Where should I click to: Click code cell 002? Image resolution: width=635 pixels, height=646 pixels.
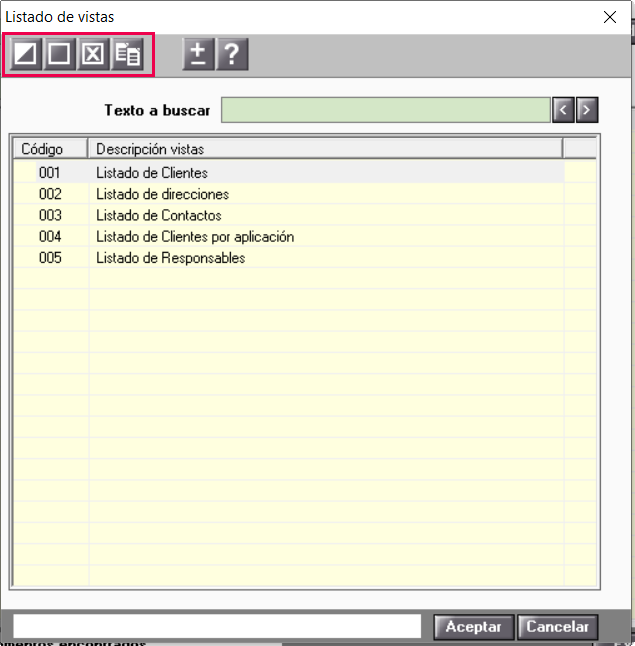[50, 194]
